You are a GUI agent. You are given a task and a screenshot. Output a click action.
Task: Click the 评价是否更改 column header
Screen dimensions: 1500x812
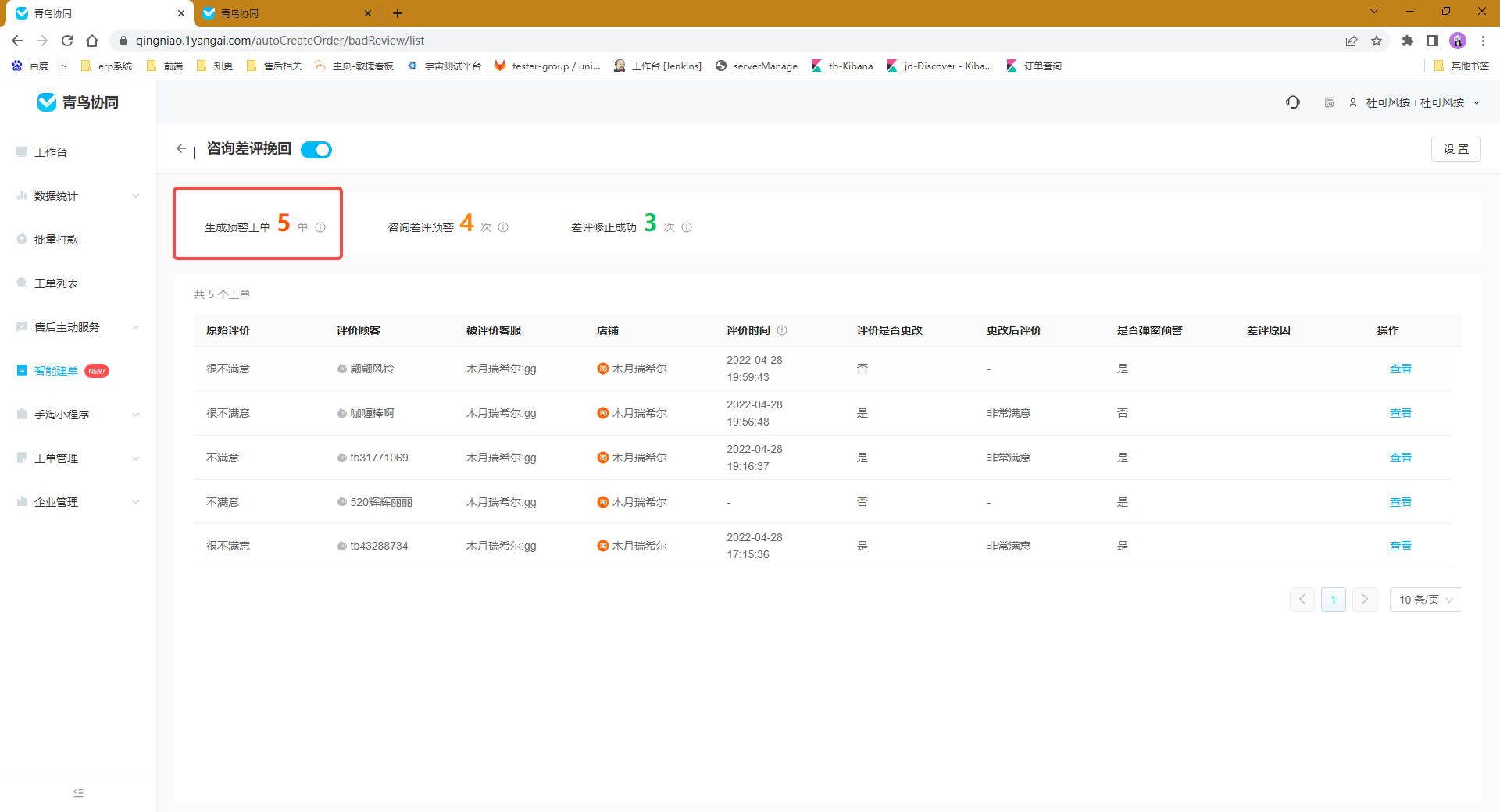[889, 330]
